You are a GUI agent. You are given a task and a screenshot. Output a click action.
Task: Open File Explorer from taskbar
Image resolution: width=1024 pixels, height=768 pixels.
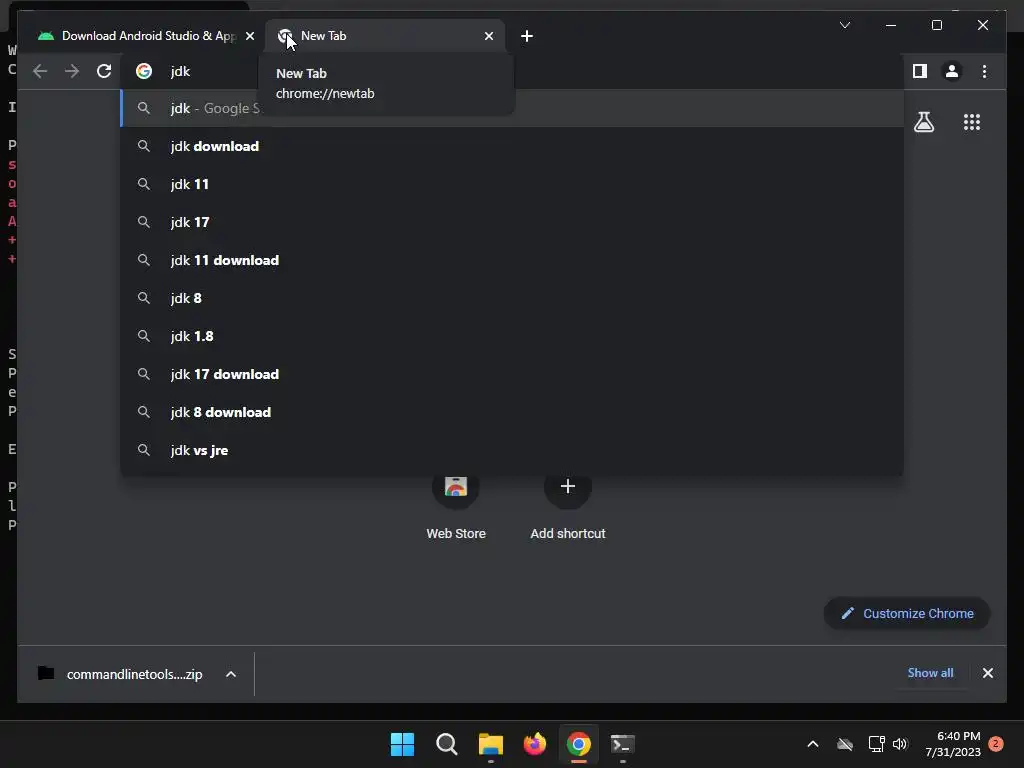coord(490,744)
